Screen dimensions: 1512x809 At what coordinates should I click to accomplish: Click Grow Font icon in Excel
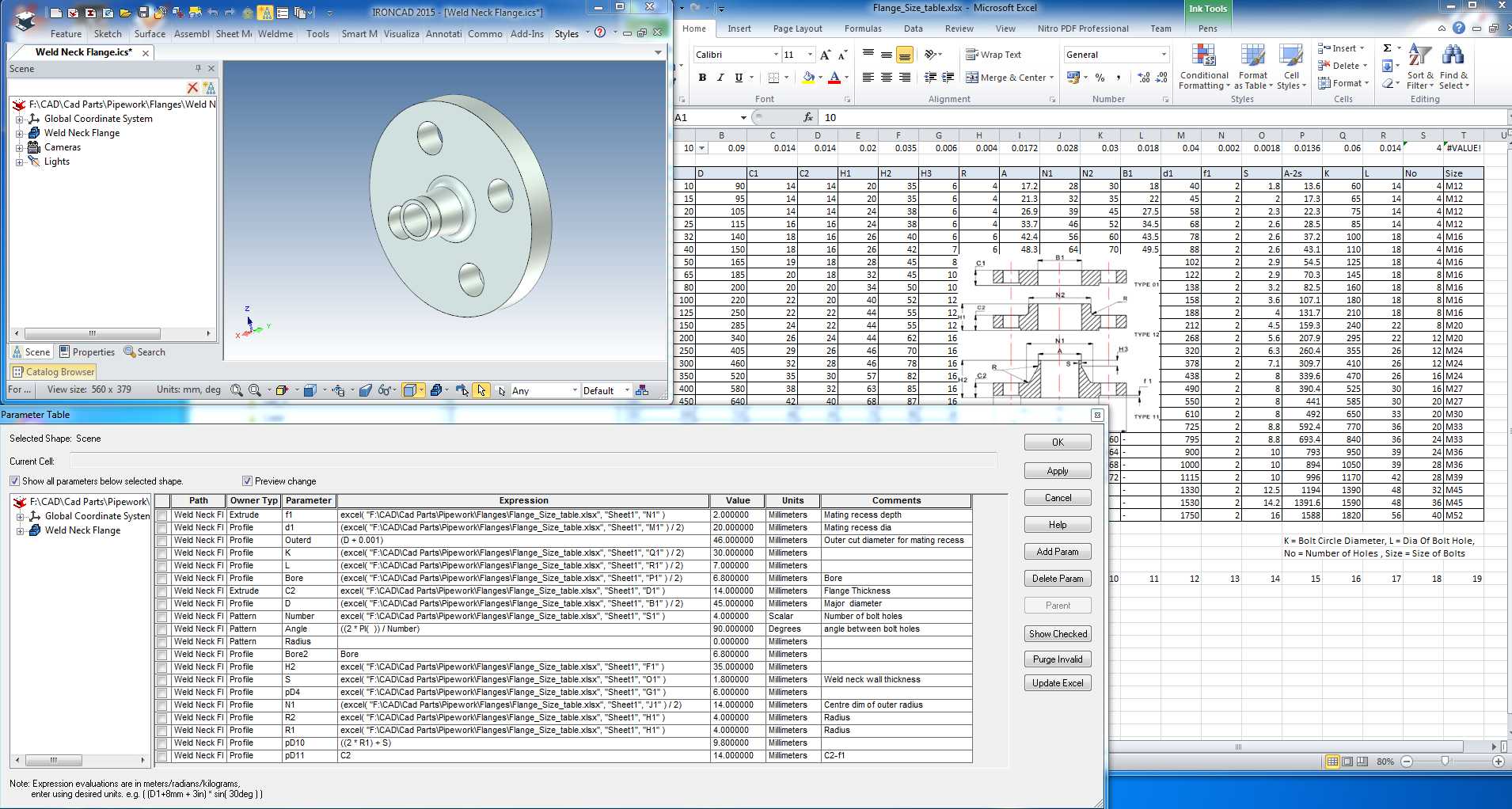(x=826, y=55)
